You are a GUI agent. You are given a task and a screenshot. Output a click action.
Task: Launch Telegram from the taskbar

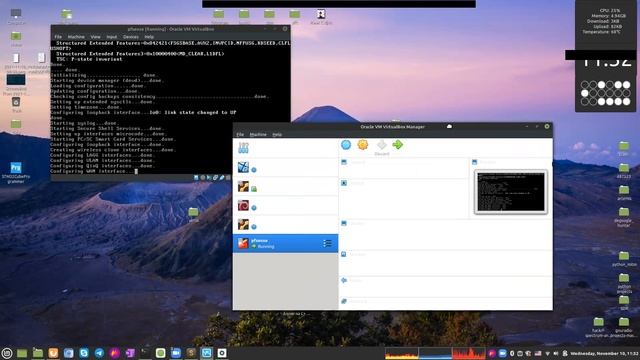[x=99, y=353]
